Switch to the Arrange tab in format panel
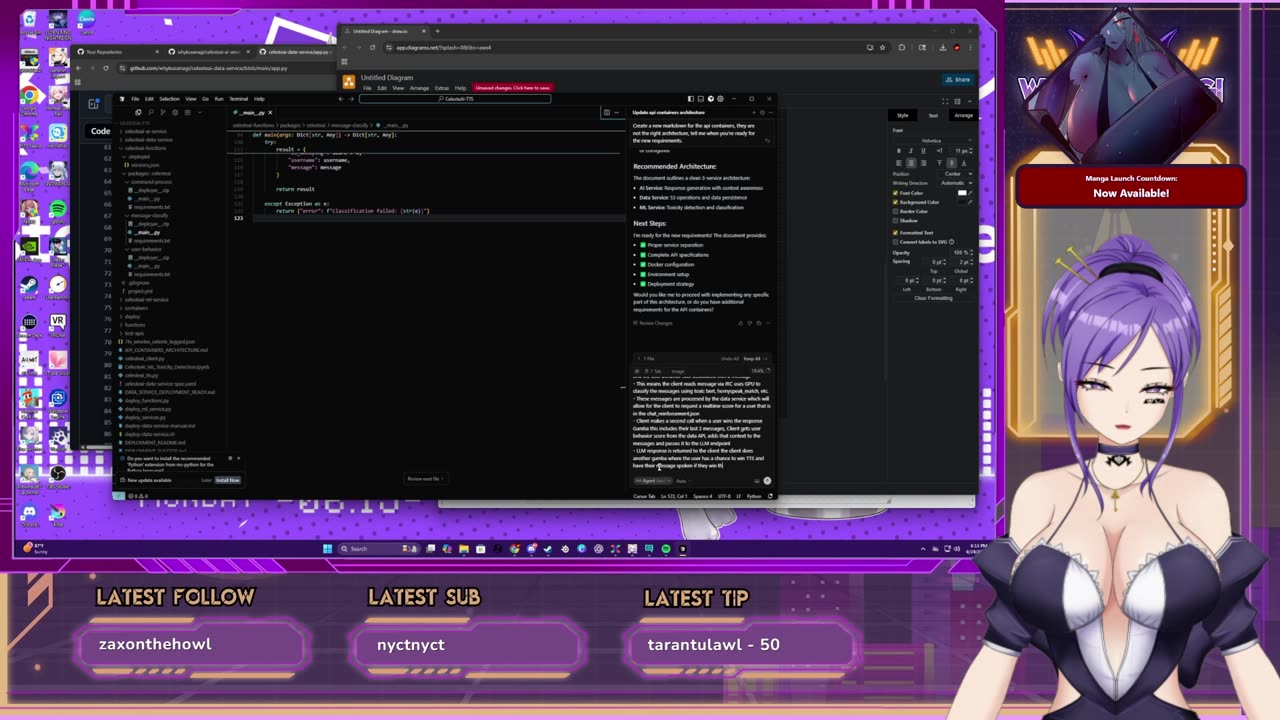 pyautogui.click(x=963, y=115)
